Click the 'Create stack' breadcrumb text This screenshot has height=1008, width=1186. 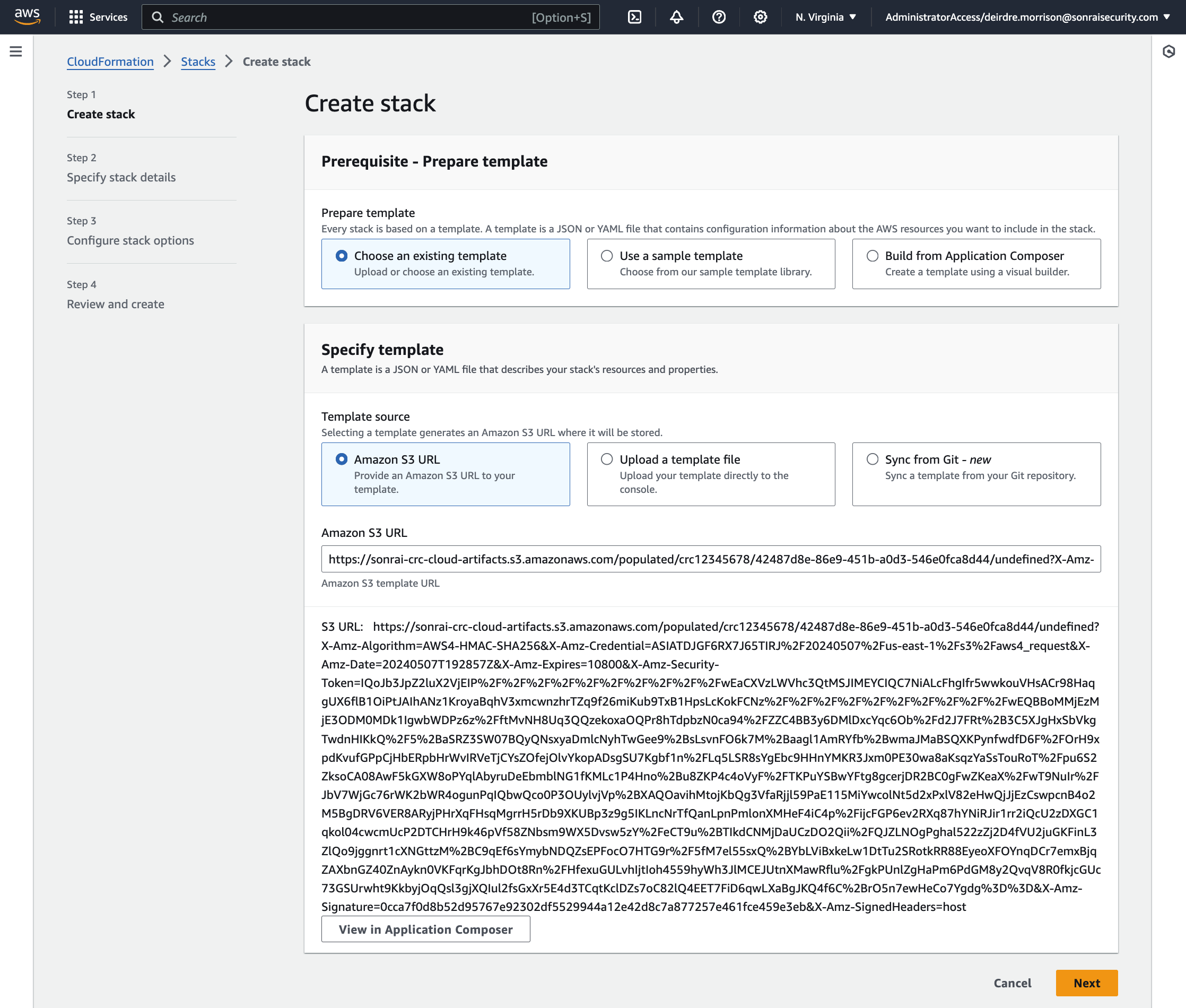tap(276, 62)
